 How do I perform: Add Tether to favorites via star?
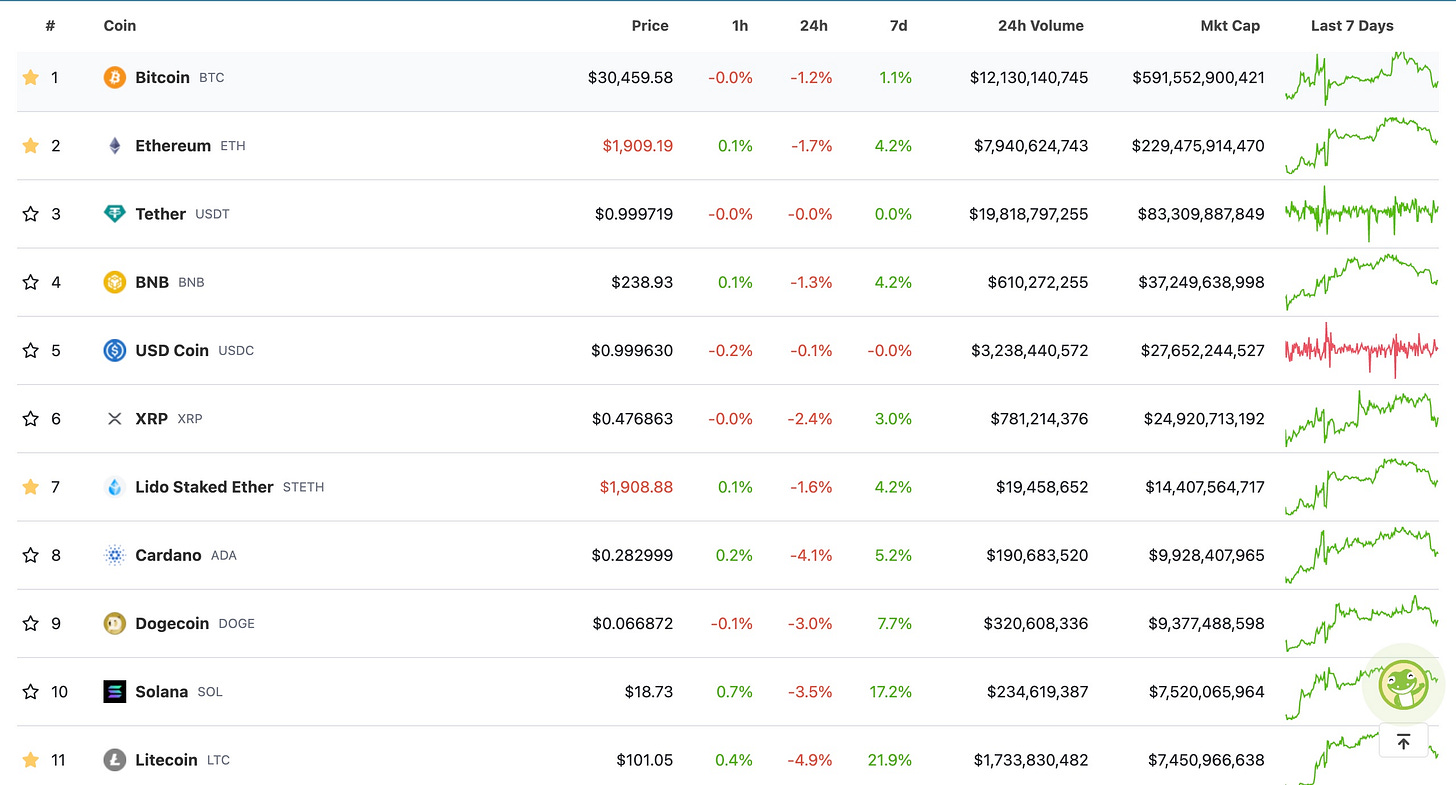click(x=31, y=214)
